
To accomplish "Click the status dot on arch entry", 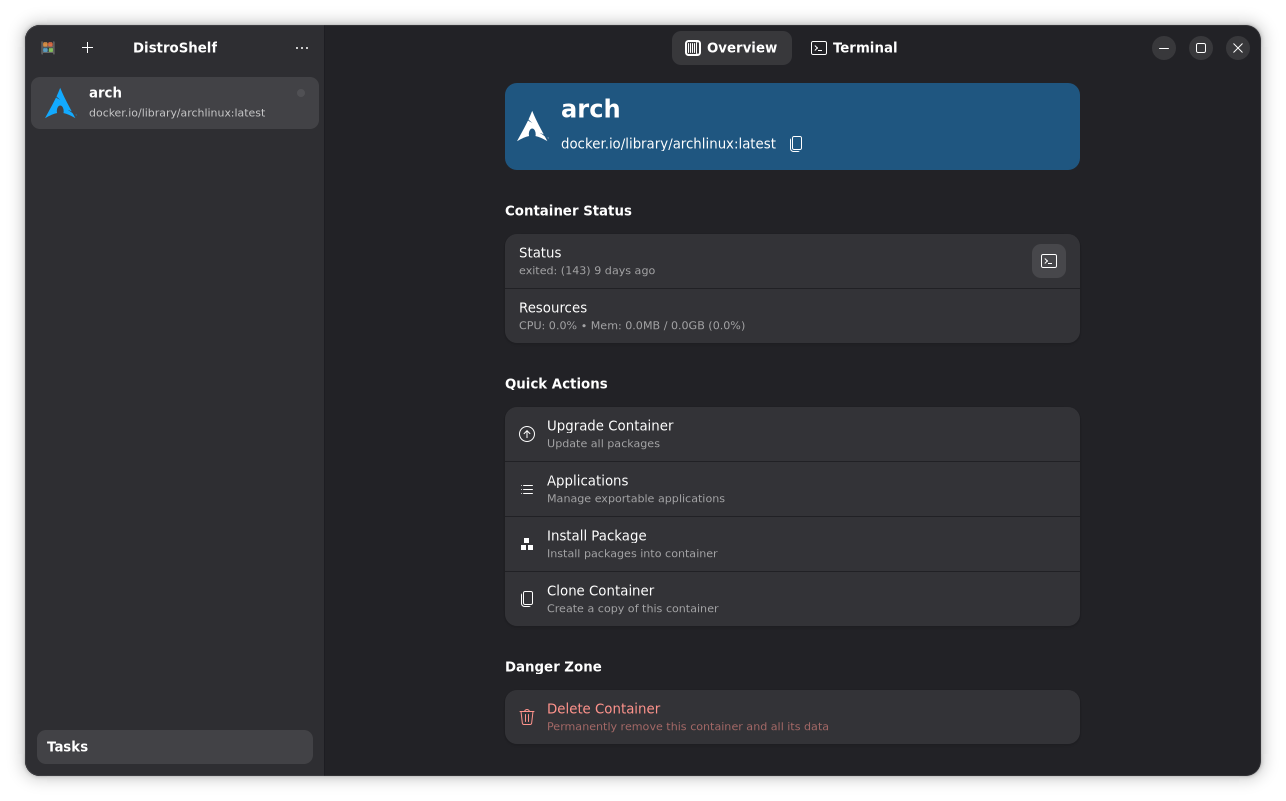I will click(x=301, y=93).
